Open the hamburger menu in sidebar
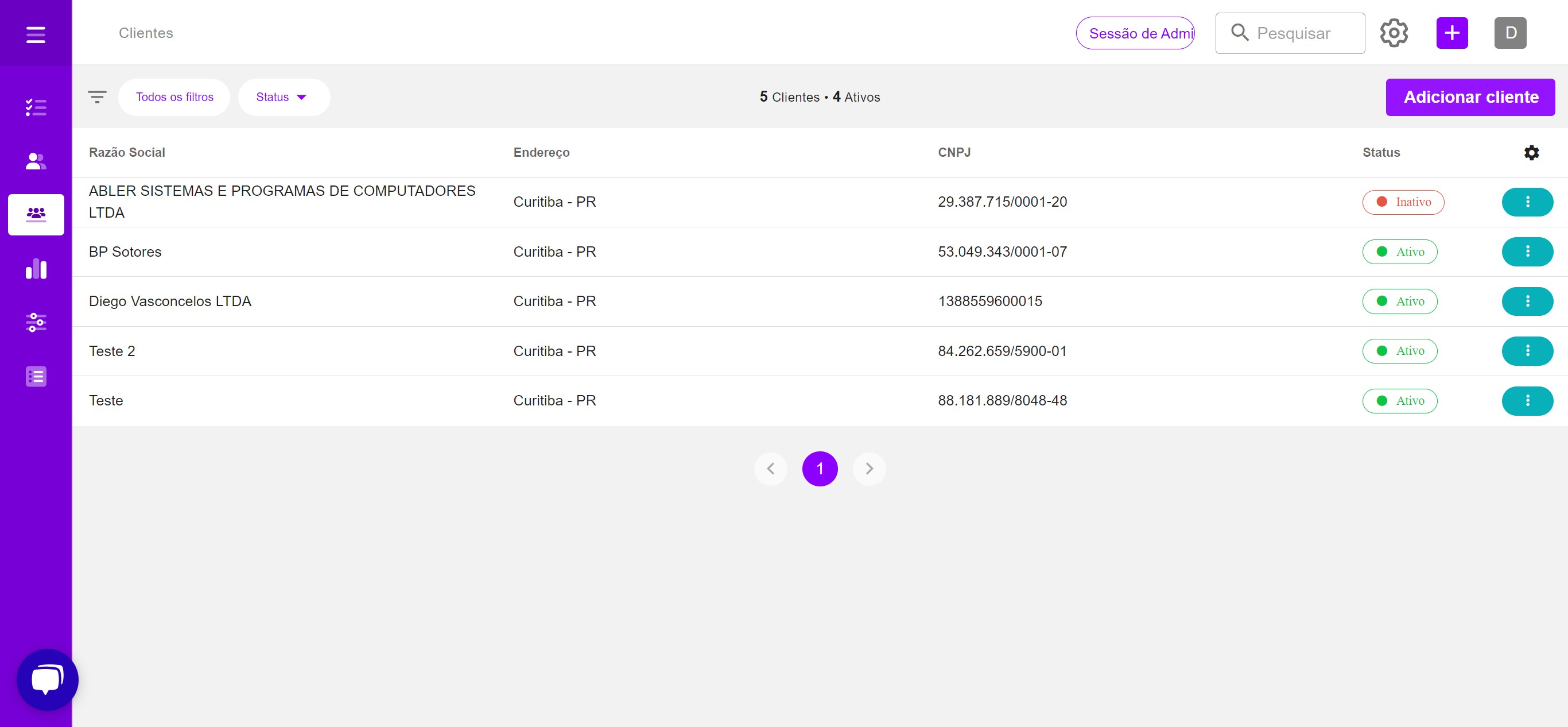Screen dimensions: 1568x727 tap(36, 34)
